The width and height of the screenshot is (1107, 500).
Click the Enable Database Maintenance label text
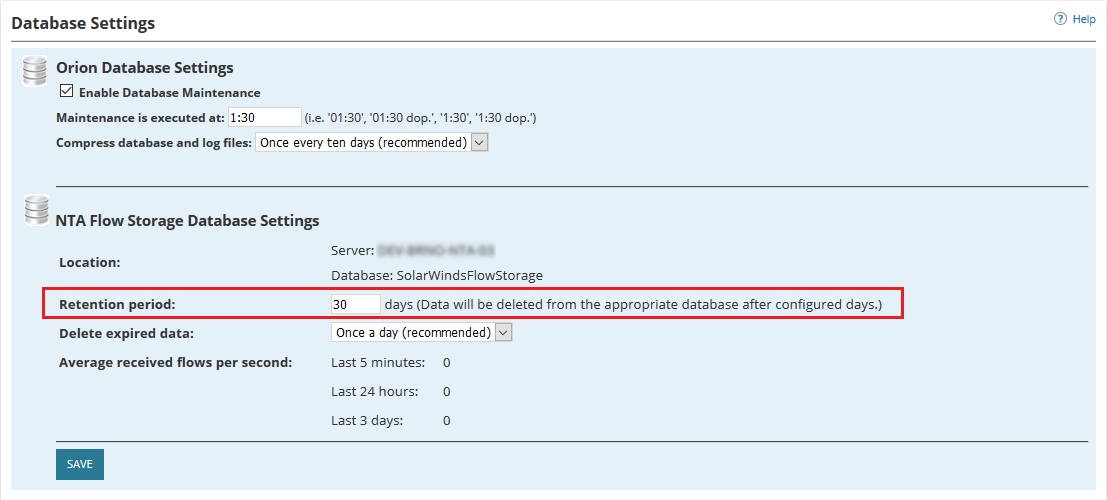click(169, 93)
